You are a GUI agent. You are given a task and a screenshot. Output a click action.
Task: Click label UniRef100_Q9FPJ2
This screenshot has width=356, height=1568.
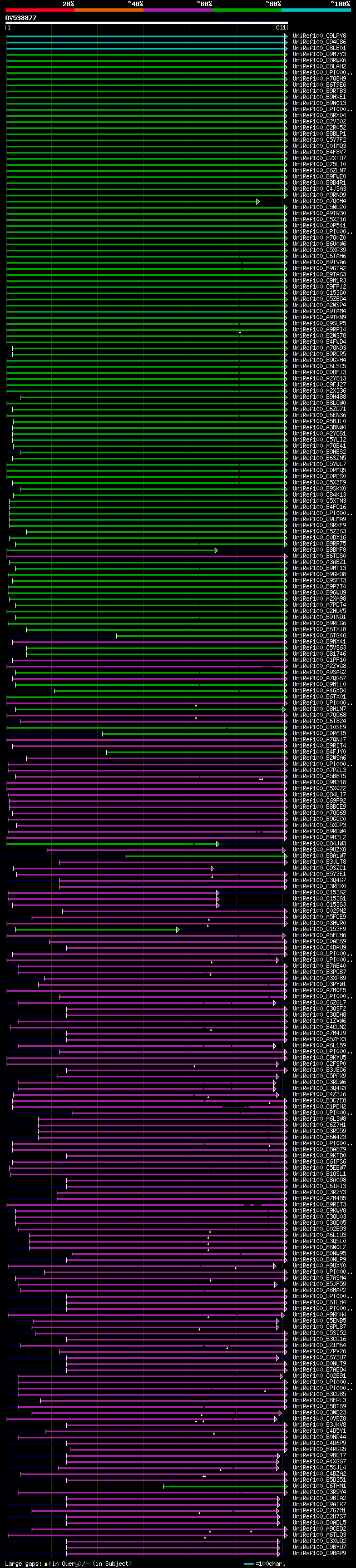[319, 286]
